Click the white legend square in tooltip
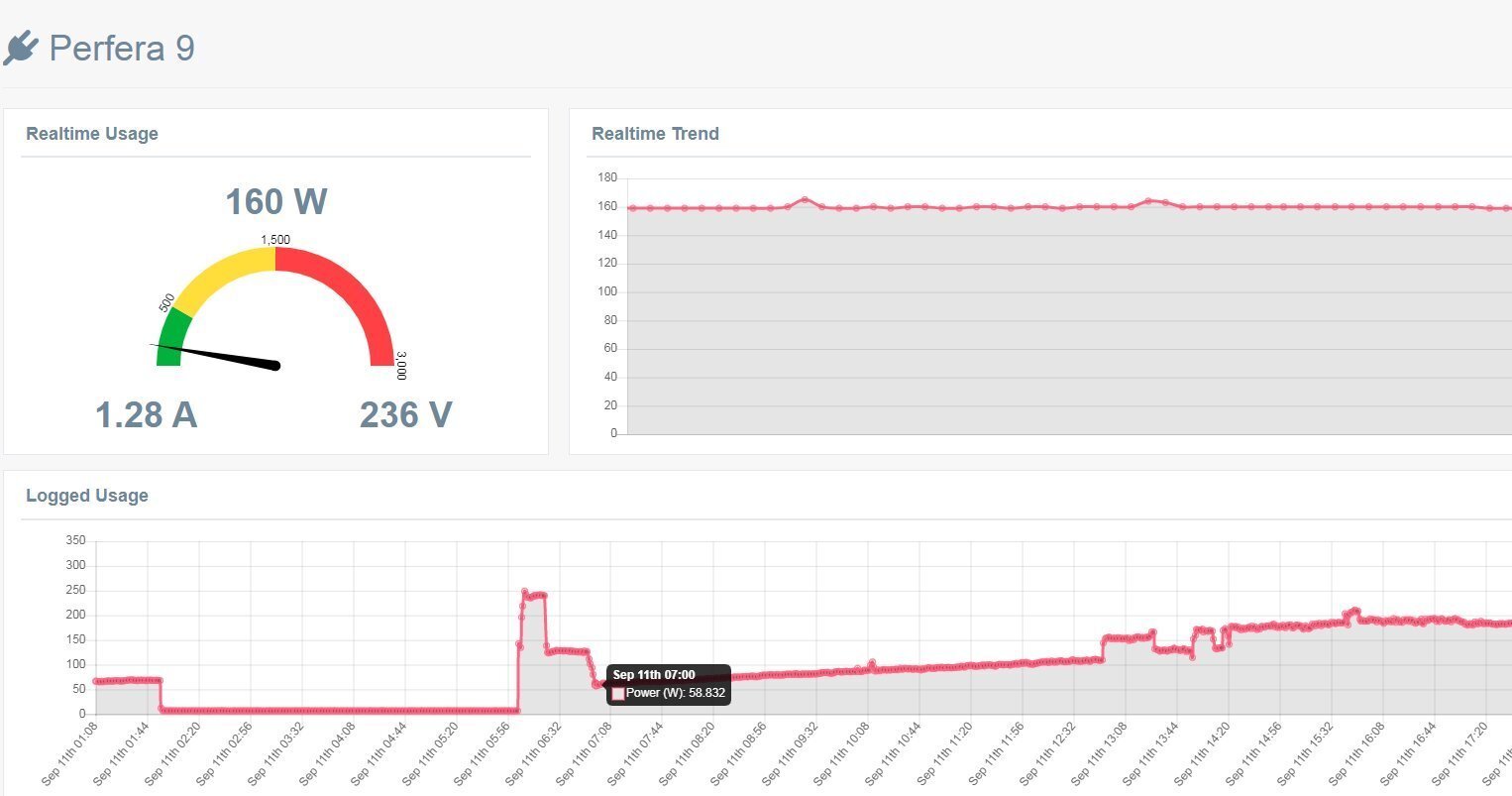Viewport: 1512px width, 796px height. click(x=618, y=694)
